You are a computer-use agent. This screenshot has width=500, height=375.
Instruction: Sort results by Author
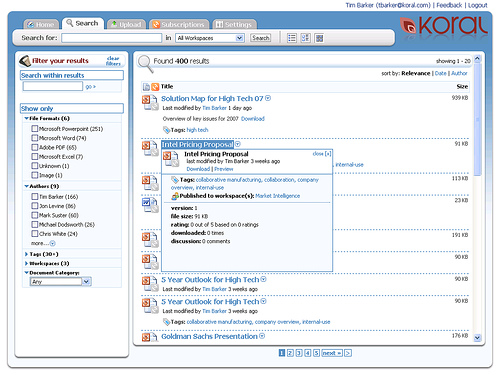point(459,73)
